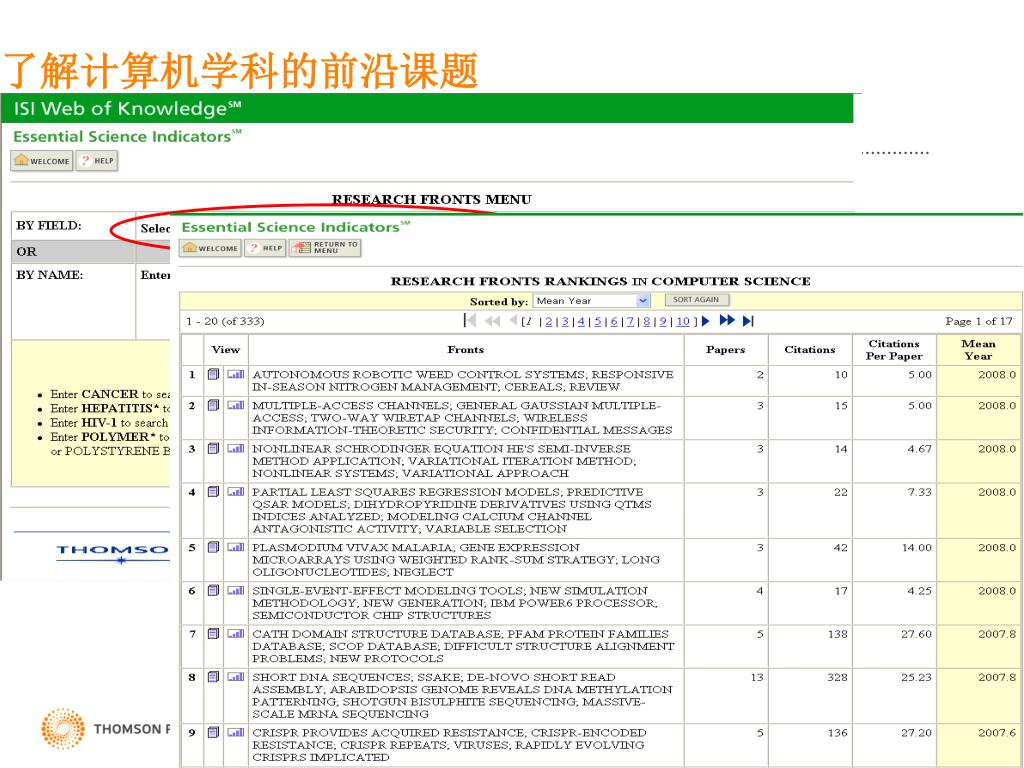This screenshot has width=1024, height=768.
Task: Go to next page arrow
Action: point(705,321)
